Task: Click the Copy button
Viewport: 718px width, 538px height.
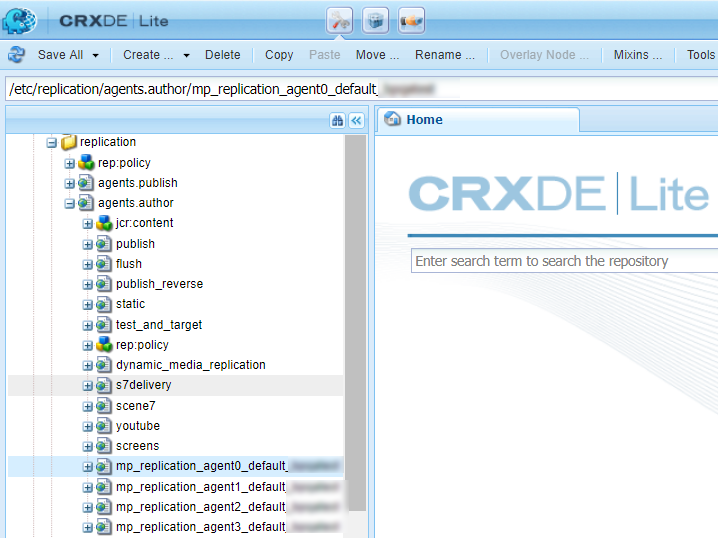Action: (x=279, y=54)
